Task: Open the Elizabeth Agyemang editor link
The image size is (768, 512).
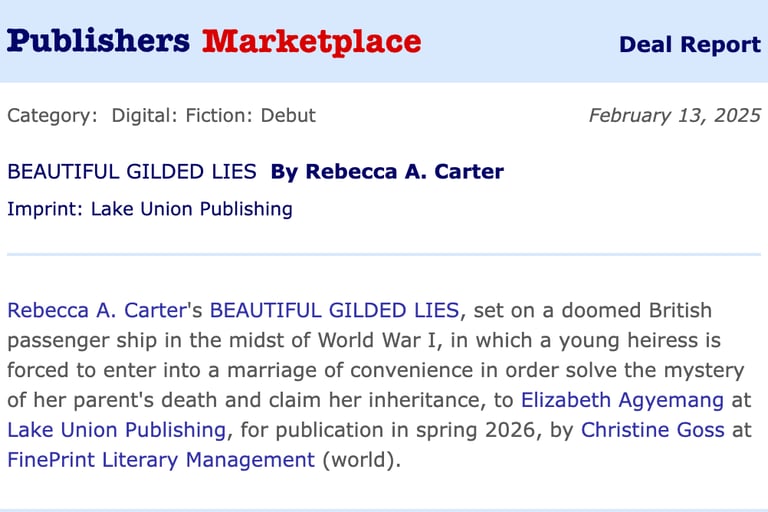Action: [622, 400]
